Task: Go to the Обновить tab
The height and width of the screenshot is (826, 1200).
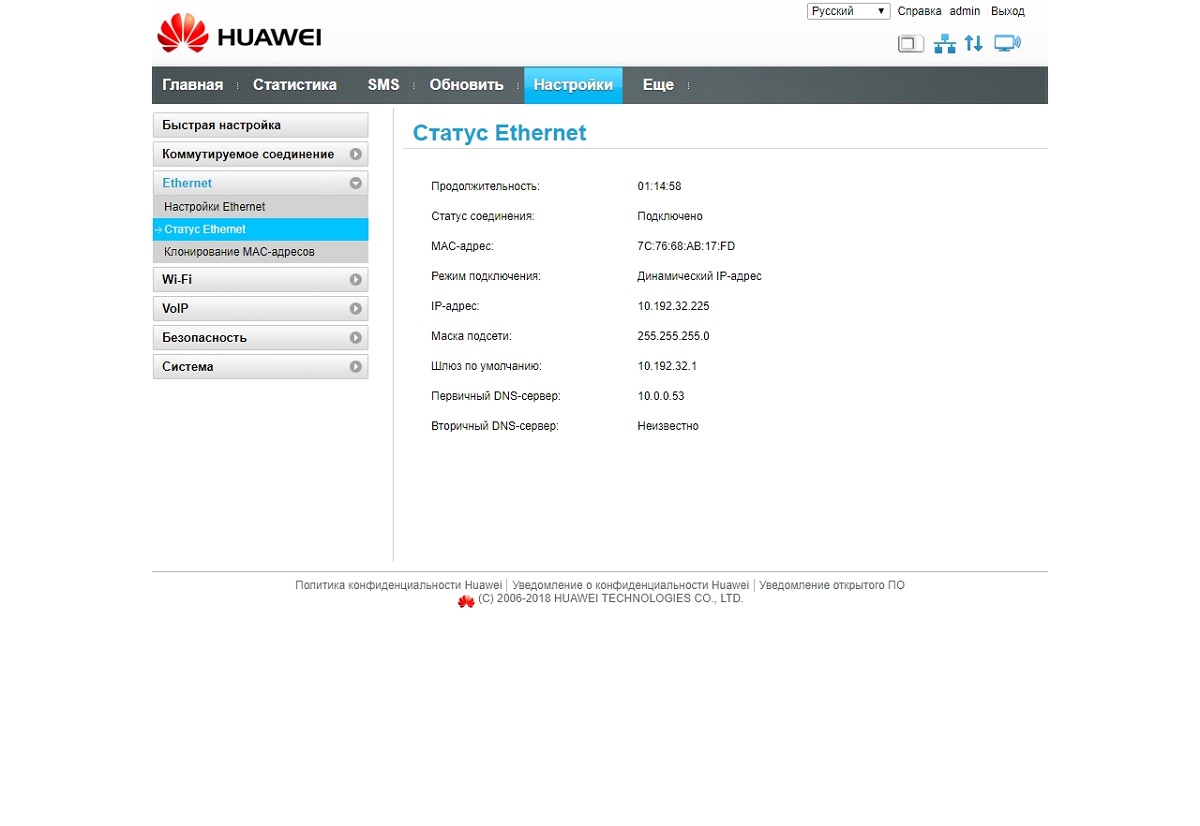Action: point(467,85)
